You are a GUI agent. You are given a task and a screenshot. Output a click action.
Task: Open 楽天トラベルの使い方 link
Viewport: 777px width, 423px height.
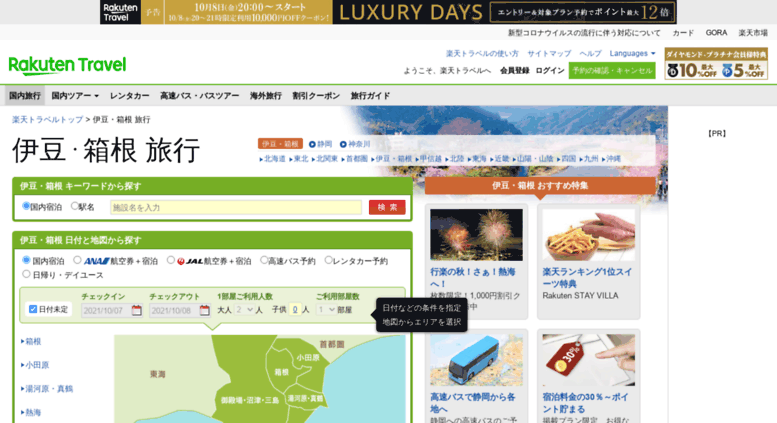[x=482, y=53]
